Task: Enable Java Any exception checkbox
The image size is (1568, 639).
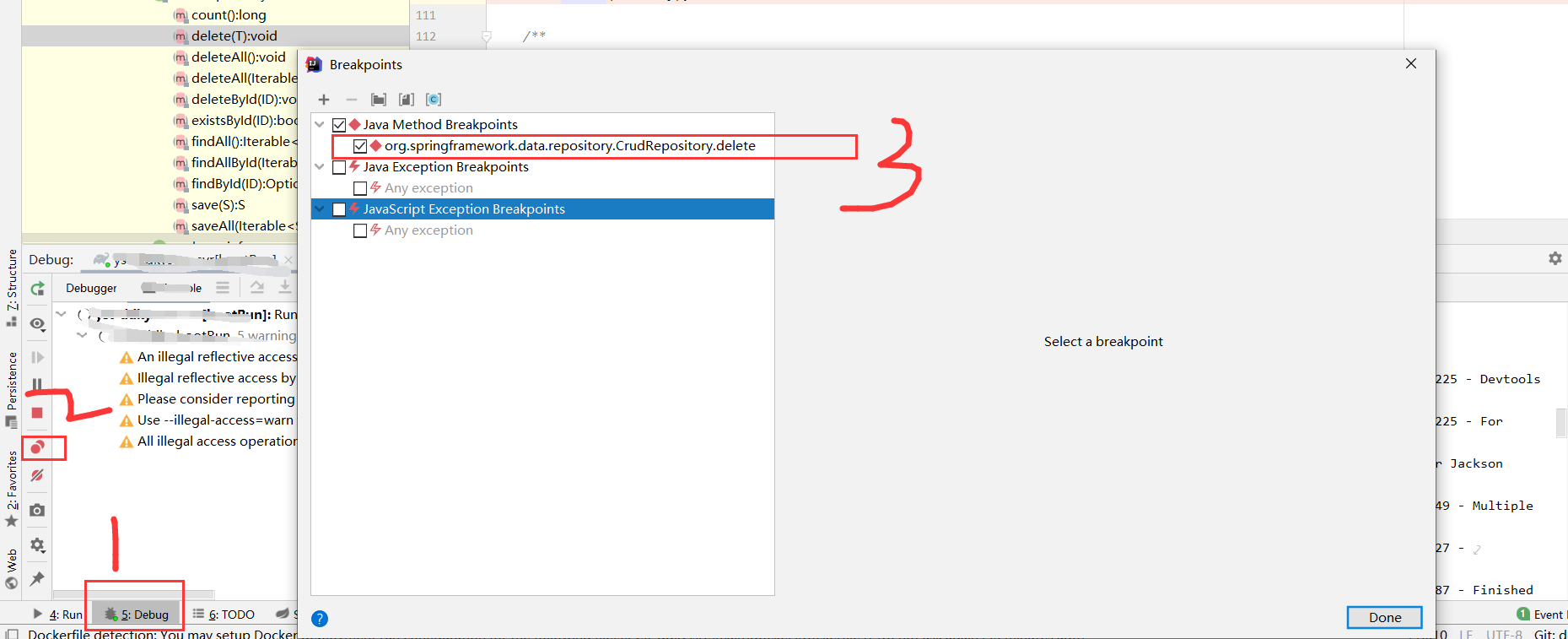Action: click(360, 188)
